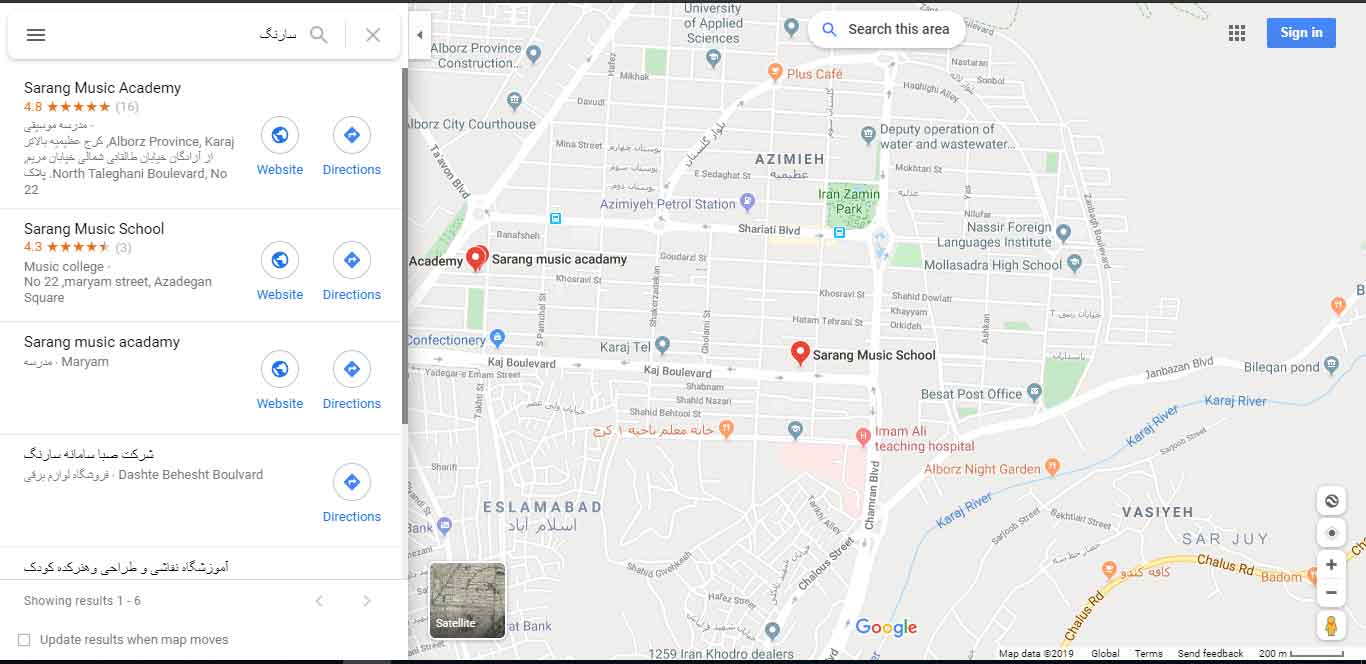Click Karaj Tel map marker

pos(663,347)
